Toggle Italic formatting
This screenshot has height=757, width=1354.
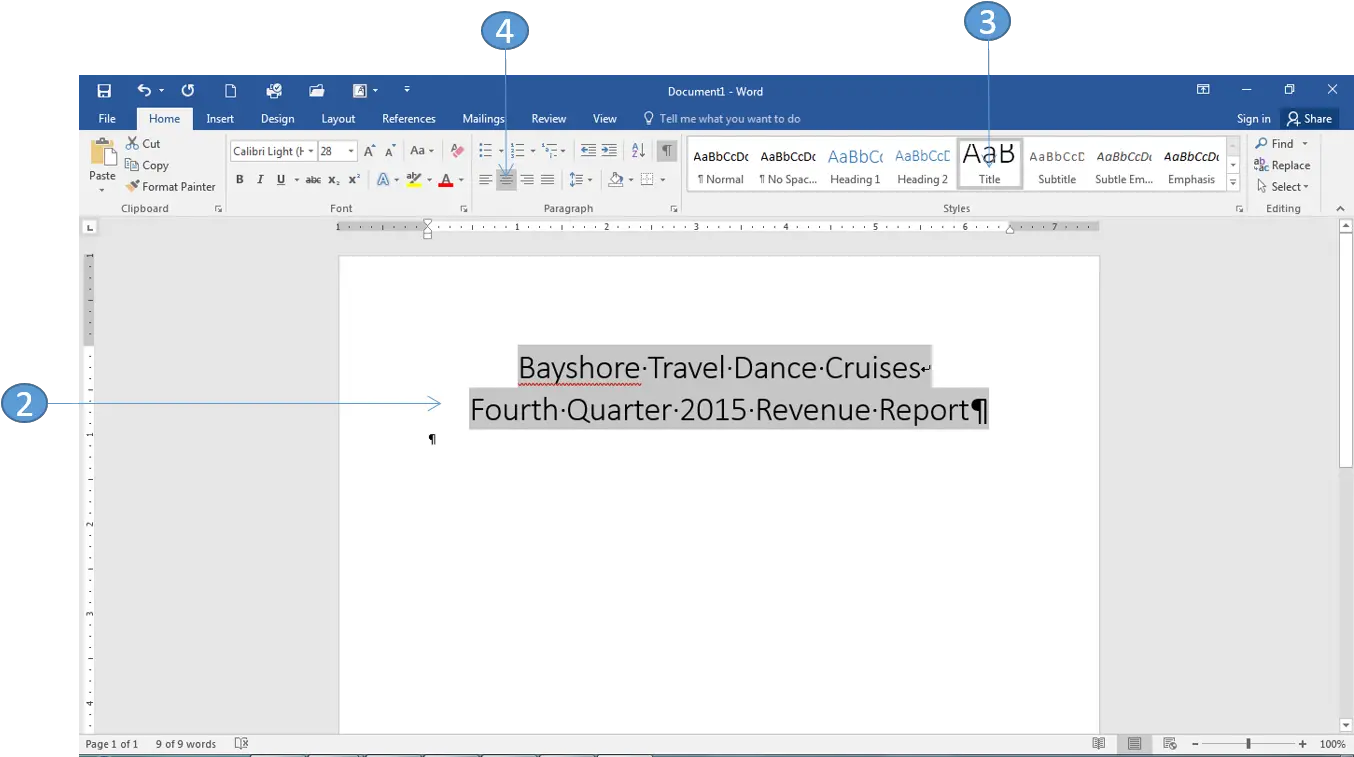coord(260,180)
